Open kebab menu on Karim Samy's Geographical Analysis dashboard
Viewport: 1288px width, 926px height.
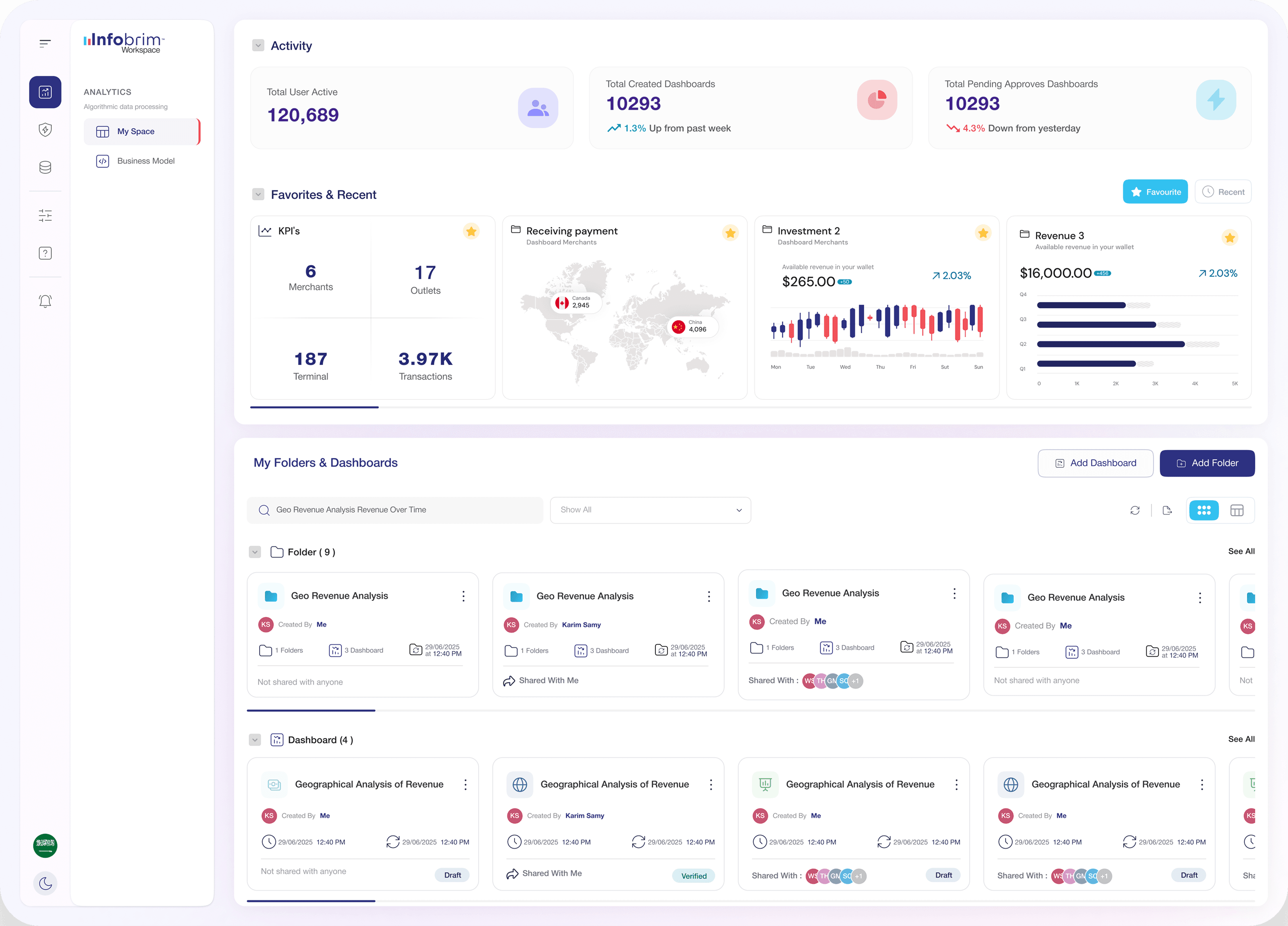tap(711, 785)
